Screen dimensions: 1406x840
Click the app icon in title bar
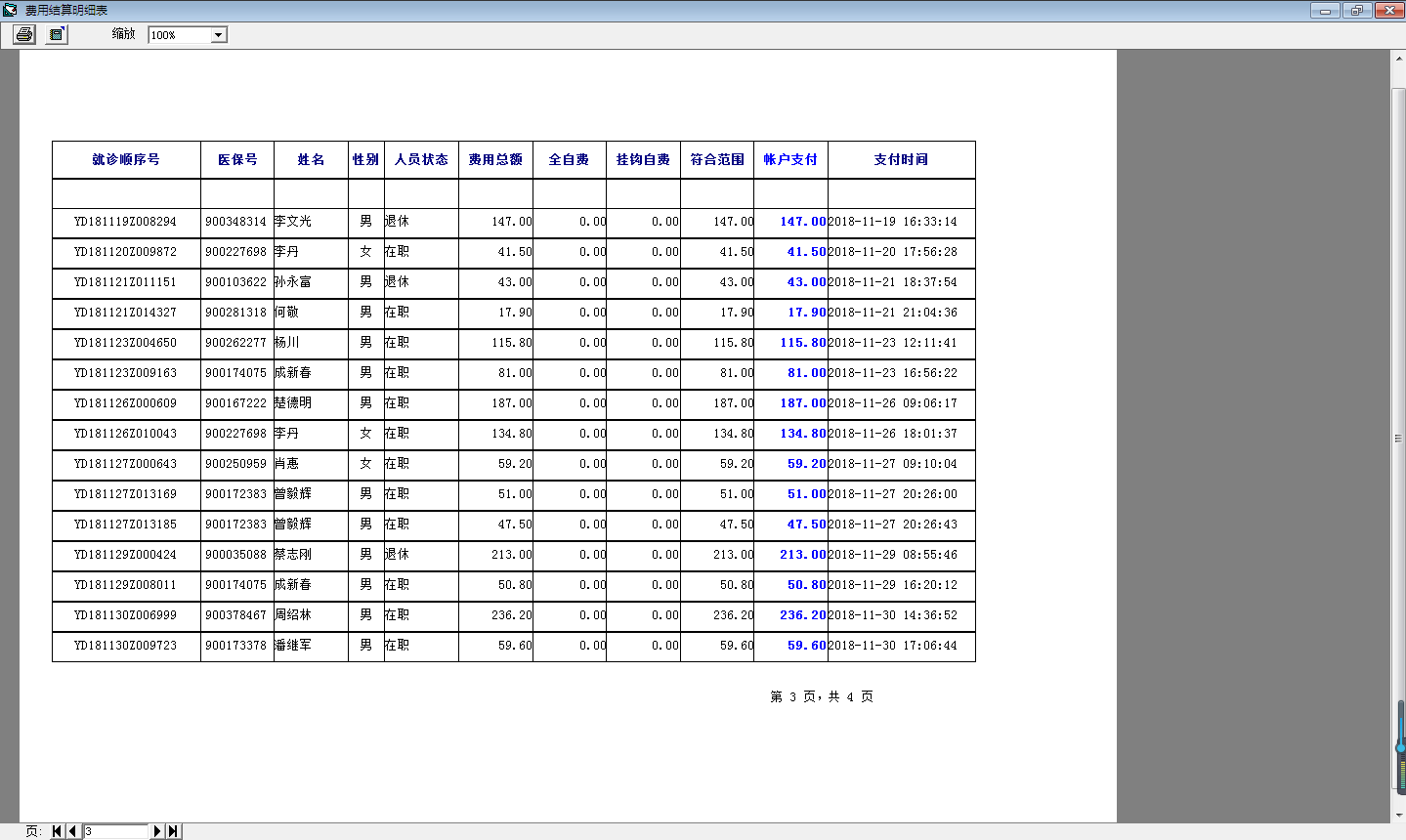click(x=11, y=10)
